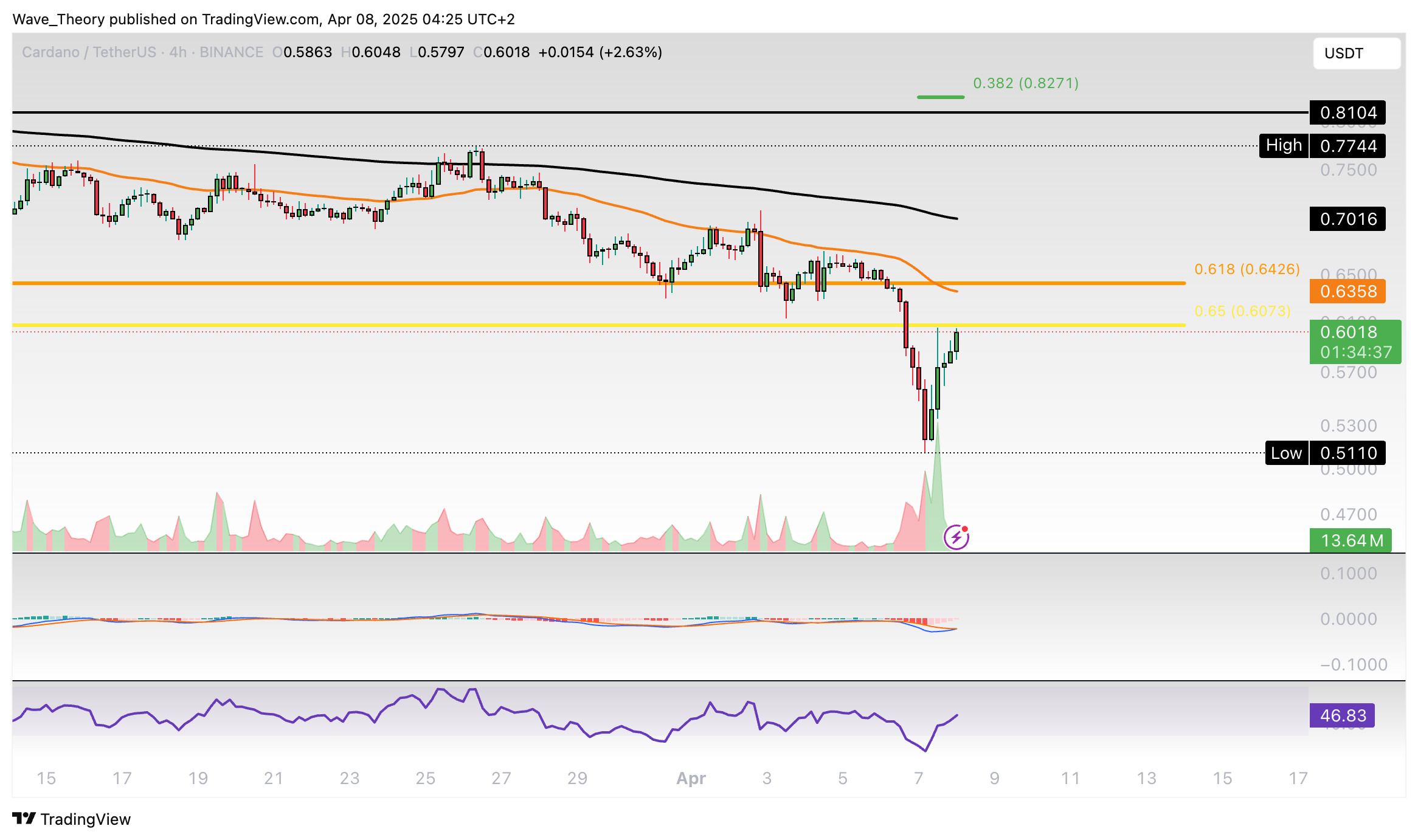The width and height of the screenshot is (1418, 840).
Task: Click the purple 46.83 RSI value label
Action: coord(1342,715)
